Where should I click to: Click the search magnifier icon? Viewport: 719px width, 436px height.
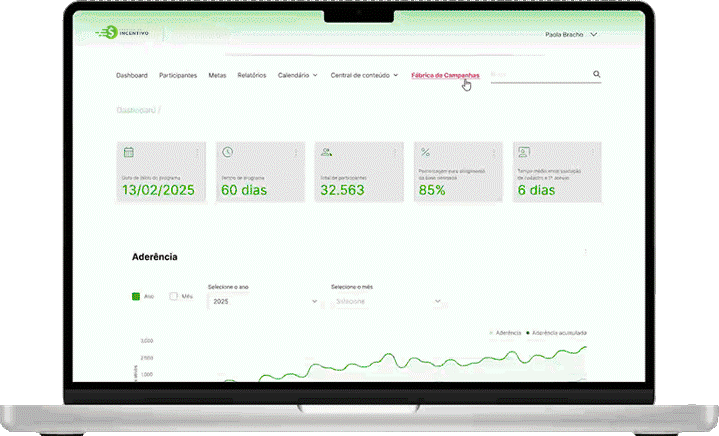tap(597, 74)
